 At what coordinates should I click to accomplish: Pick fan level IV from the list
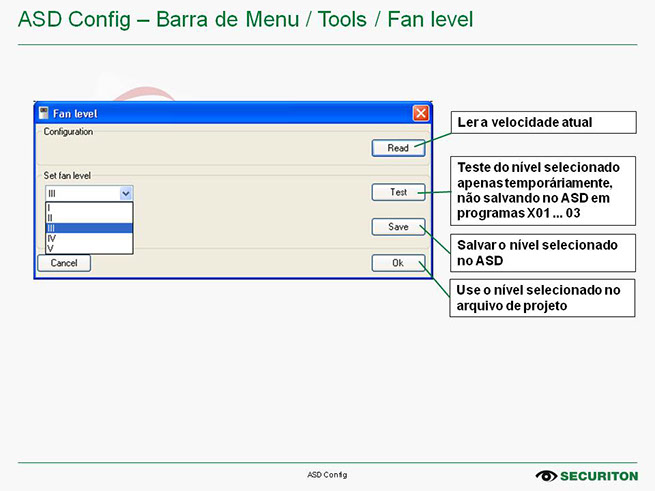point(88,238)
